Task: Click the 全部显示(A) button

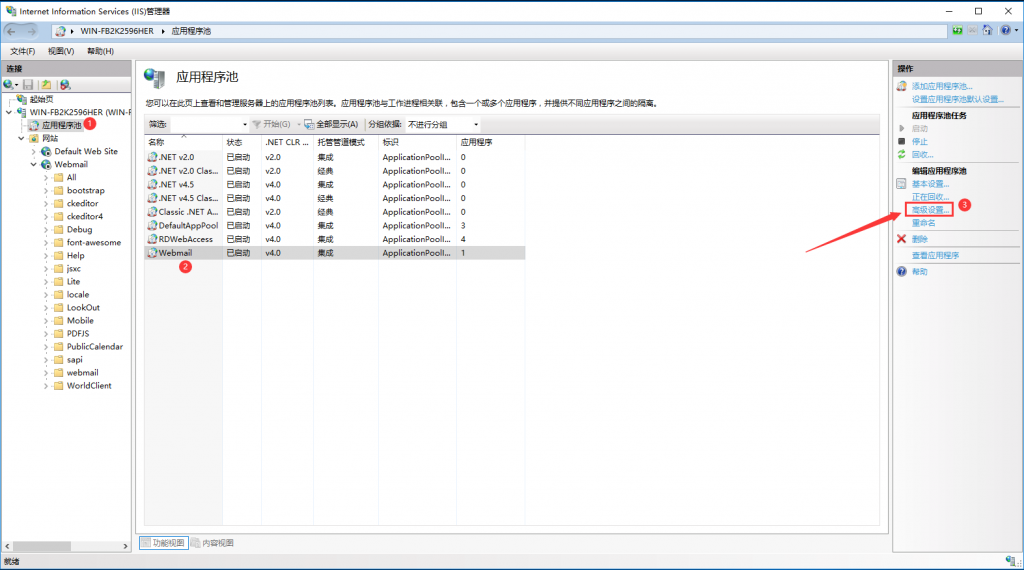Action: point(331,124)
